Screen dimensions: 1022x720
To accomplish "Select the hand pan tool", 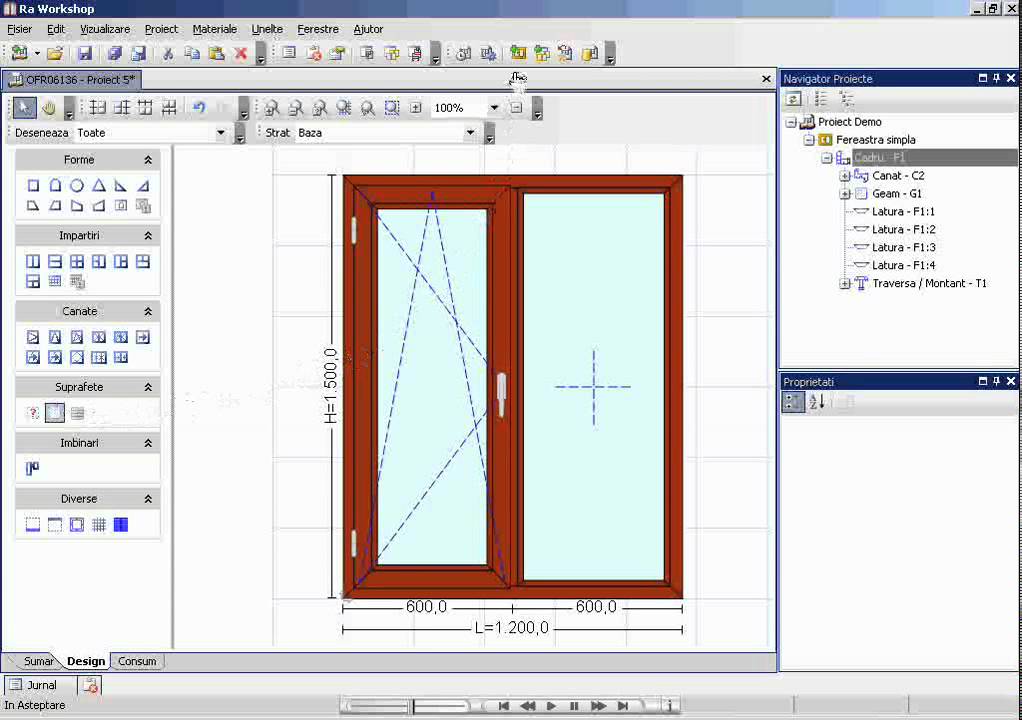I will pos(49,108).
